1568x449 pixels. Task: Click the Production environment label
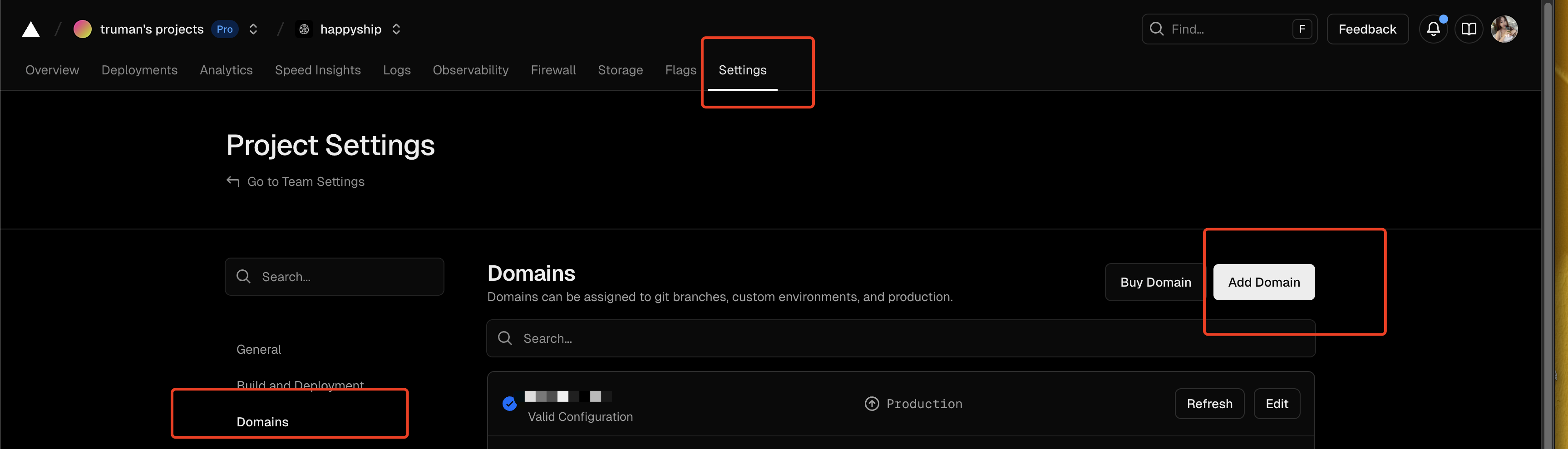[924, 404]
